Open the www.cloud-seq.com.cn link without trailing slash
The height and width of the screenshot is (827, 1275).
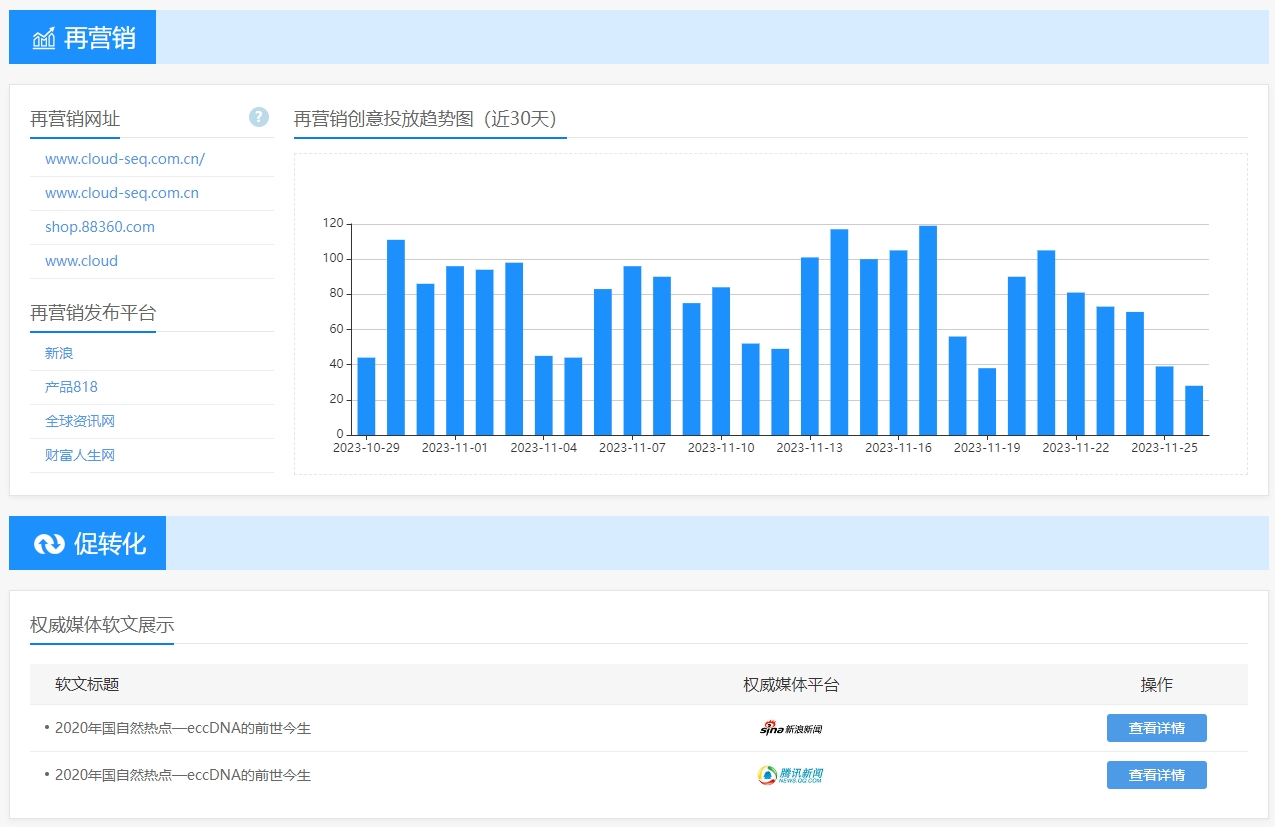(x=122, y=193)
